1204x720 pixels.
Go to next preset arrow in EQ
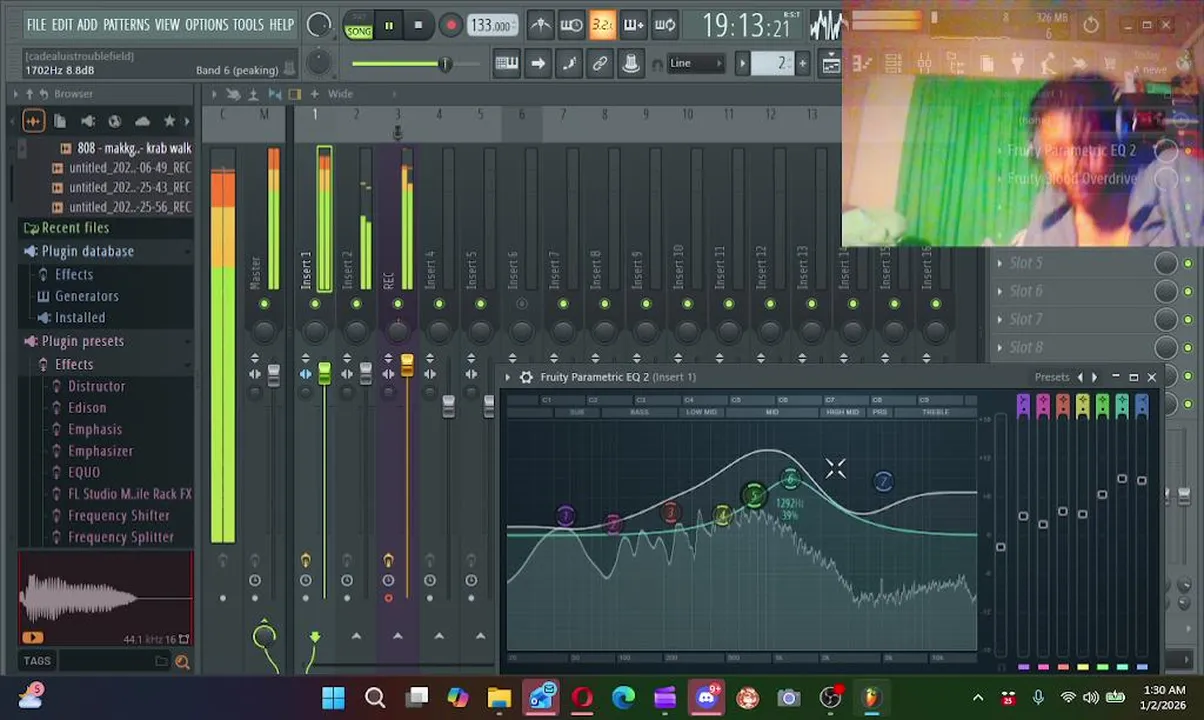coord(1094,377)
